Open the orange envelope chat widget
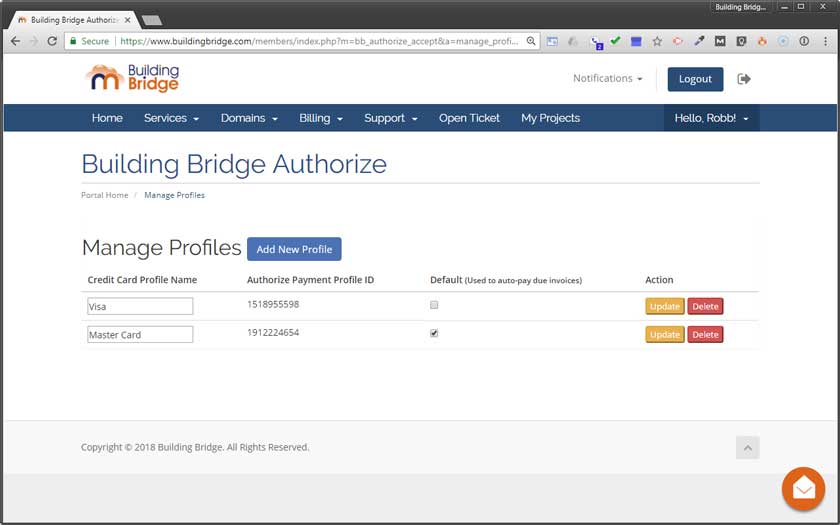840x525 pixels. point(803,489)
